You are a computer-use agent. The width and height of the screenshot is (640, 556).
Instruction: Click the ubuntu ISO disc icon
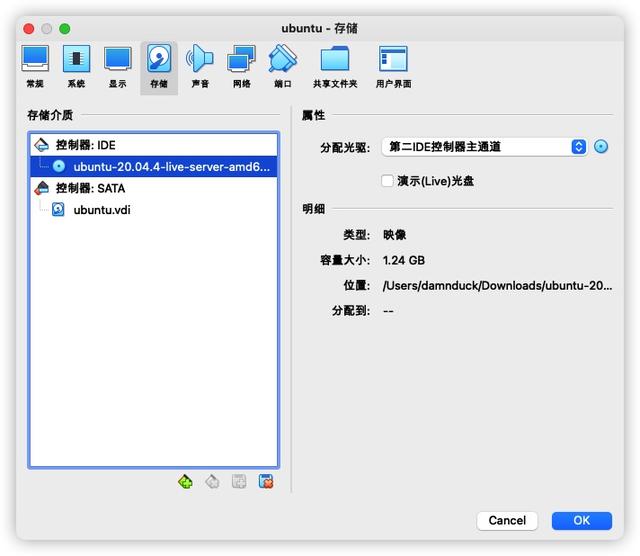pos(59,166)
